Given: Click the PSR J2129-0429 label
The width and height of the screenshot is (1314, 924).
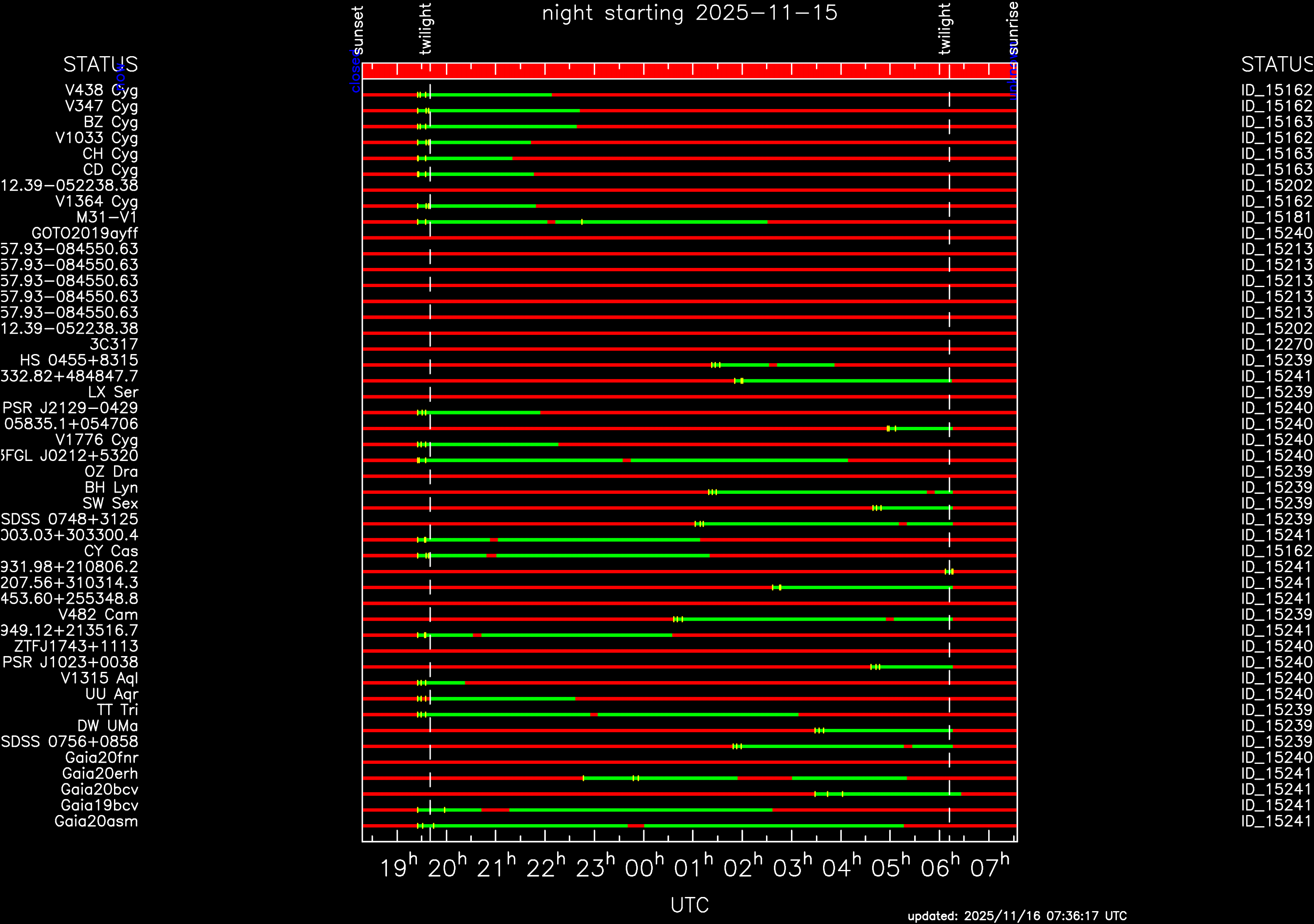Looking at the screenshot, I should [x=70, y=408].
